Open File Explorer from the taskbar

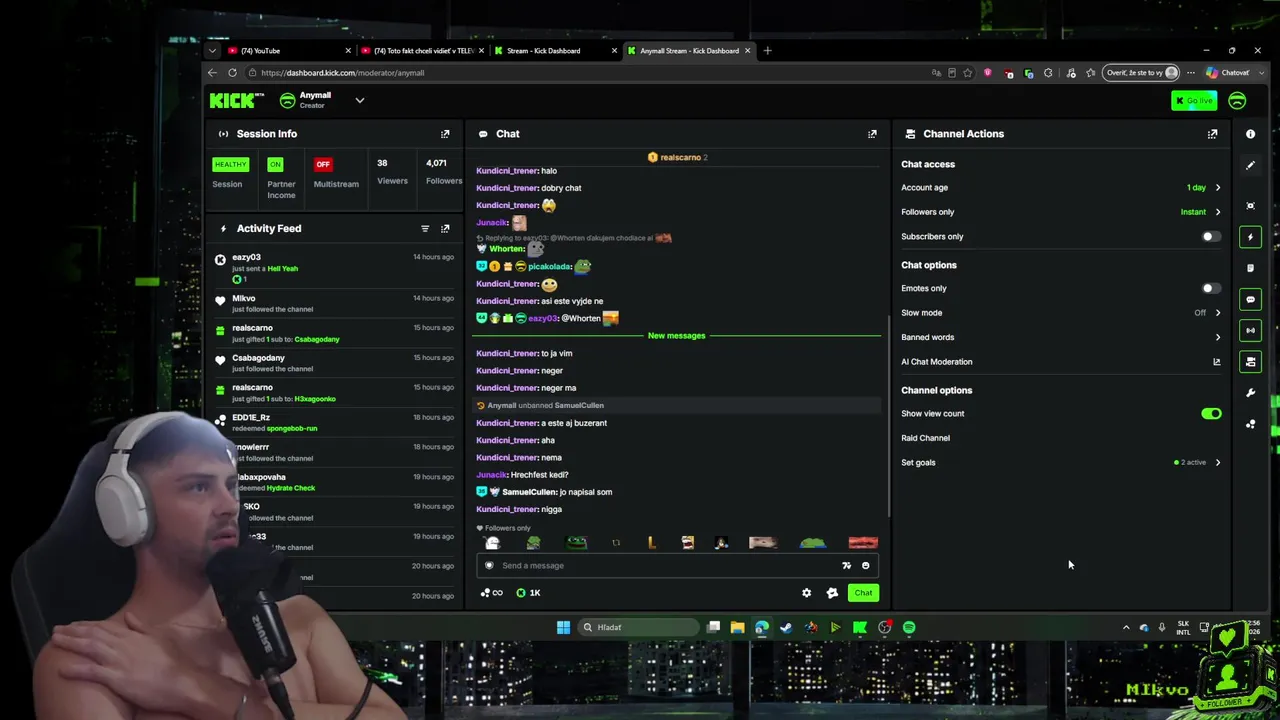pos(737,628)
